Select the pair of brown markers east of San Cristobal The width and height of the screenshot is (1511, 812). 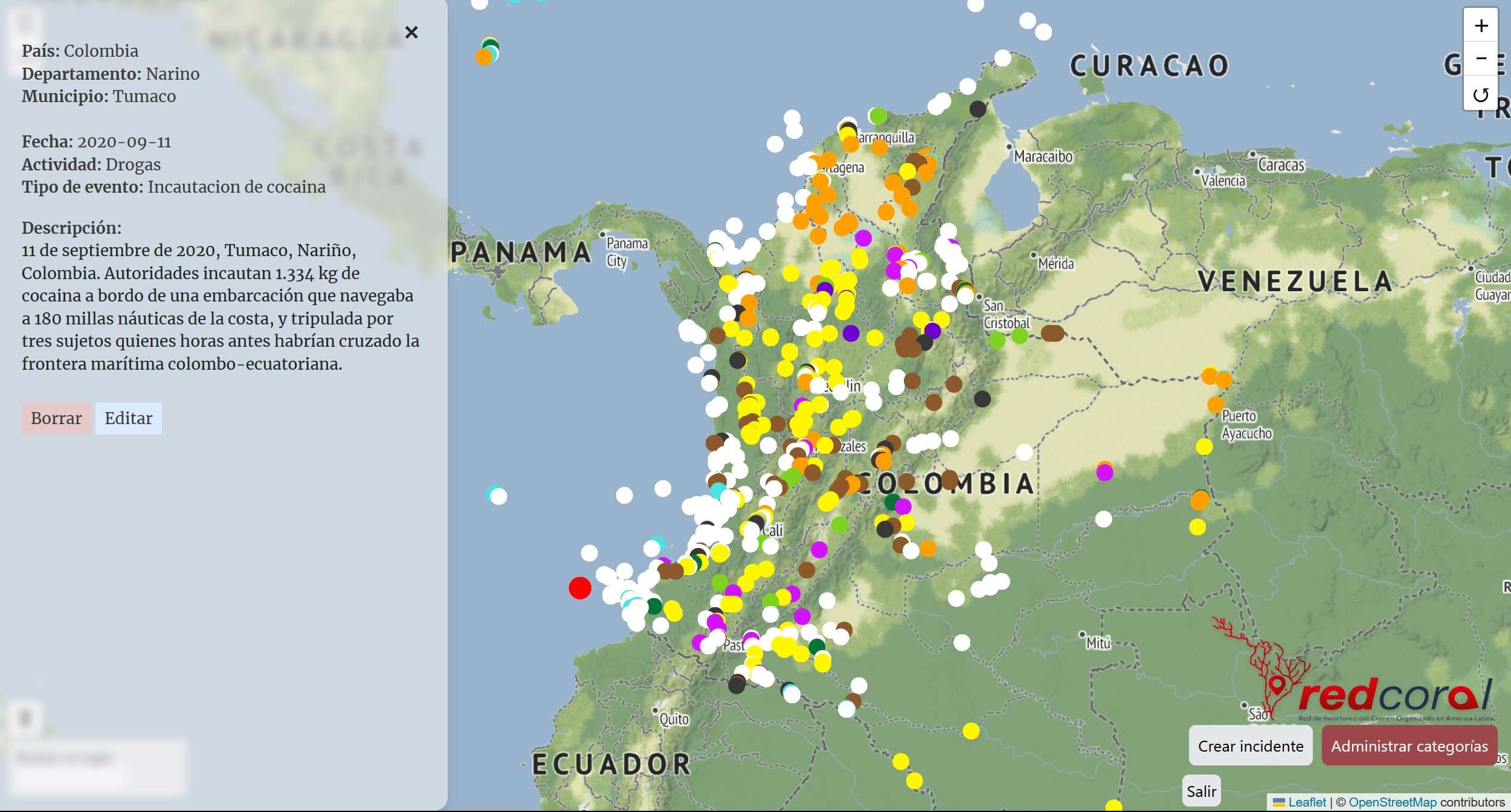(x=1052, y=332)
